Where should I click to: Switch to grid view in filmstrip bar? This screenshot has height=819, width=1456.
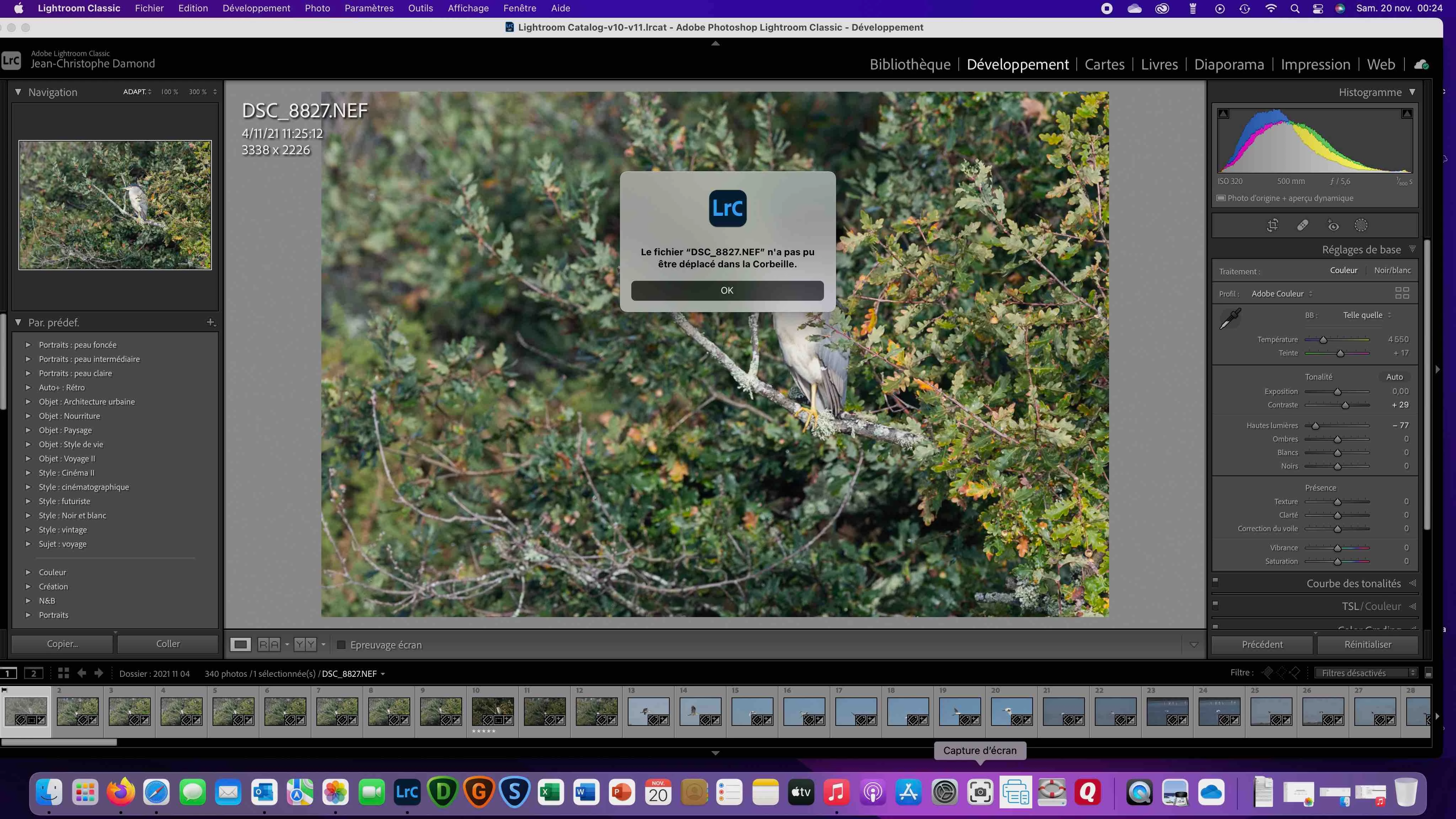[63, 673]
